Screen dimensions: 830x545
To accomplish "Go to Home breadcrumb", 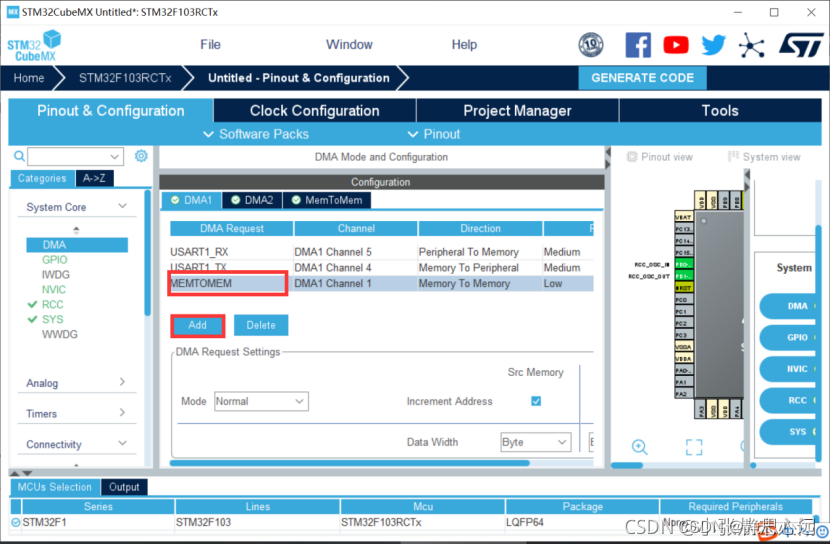I will [x=29, y=78].
